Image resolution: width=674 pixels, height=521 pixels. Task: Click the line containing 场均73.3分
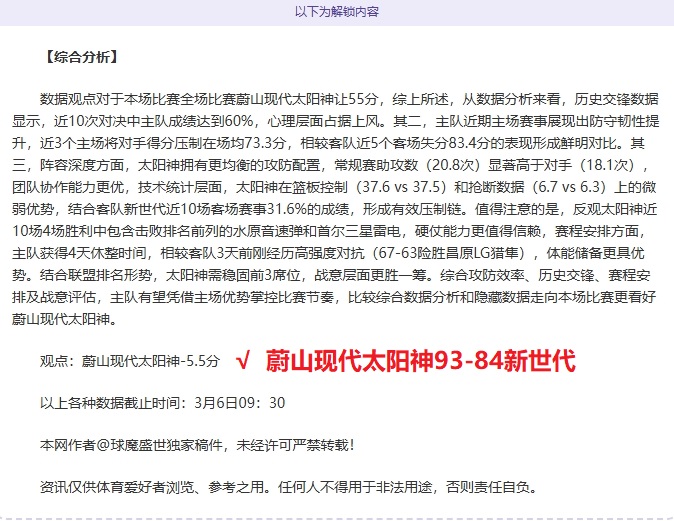click(328, 143)
